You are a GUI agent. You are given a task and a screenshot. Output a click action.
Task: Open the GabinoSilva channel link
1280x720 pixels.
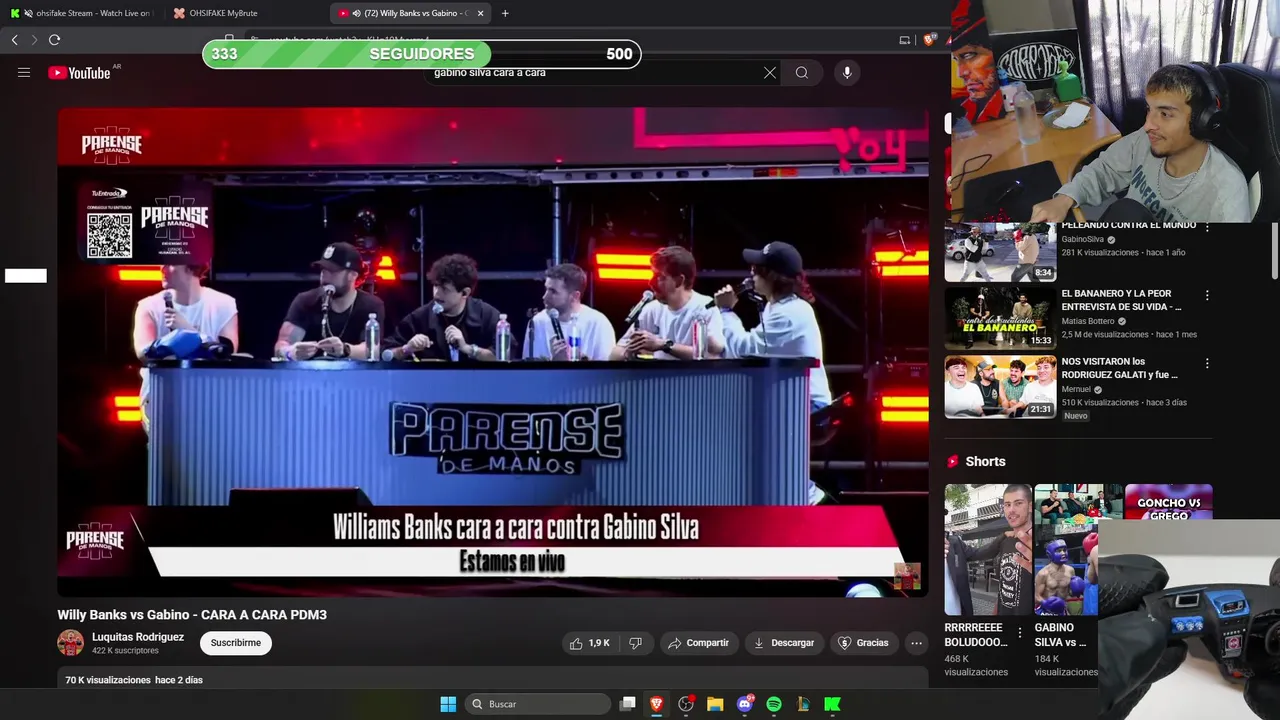point(1082,240)
